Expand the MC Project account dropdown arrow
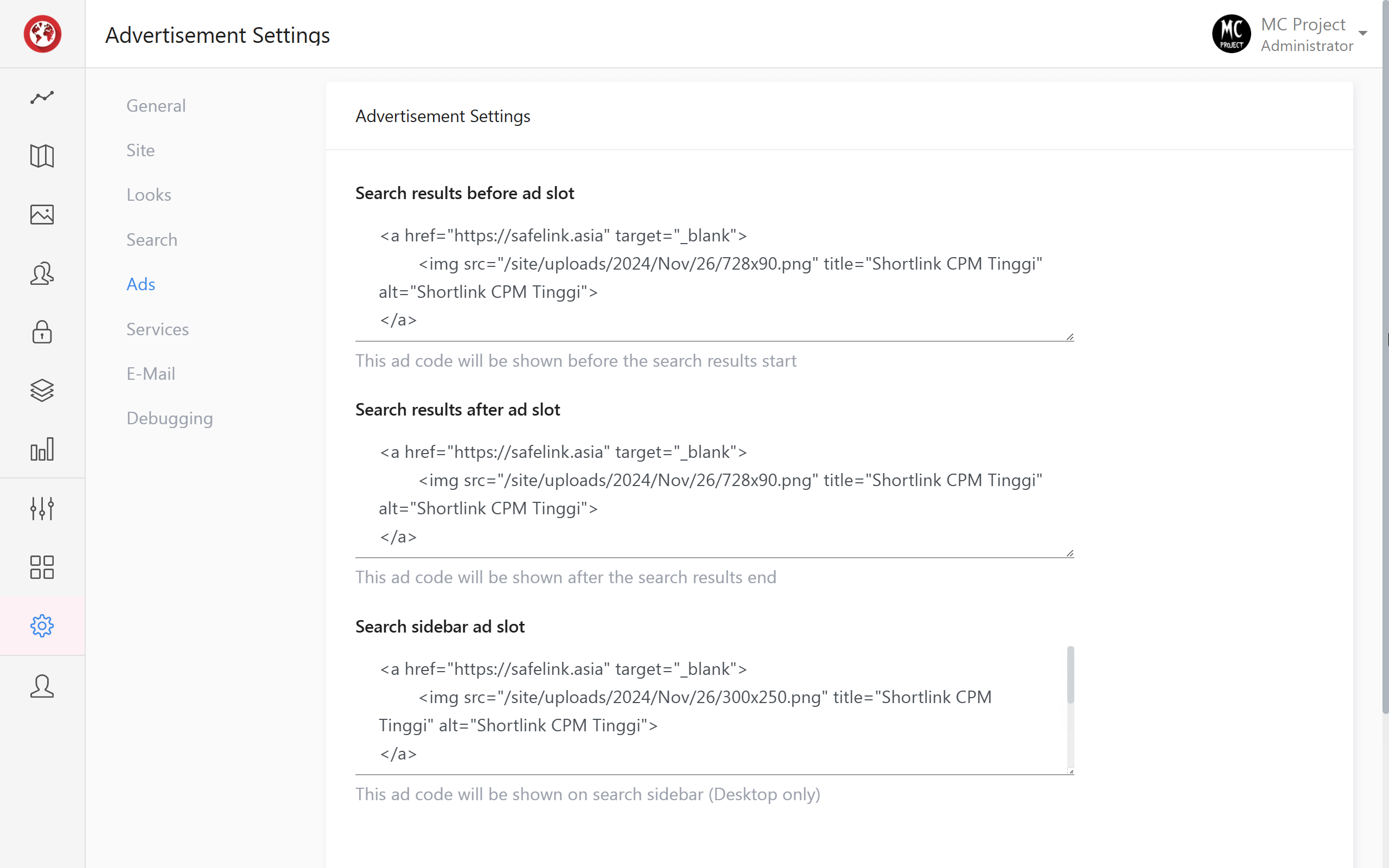 tap(1362, 33)
